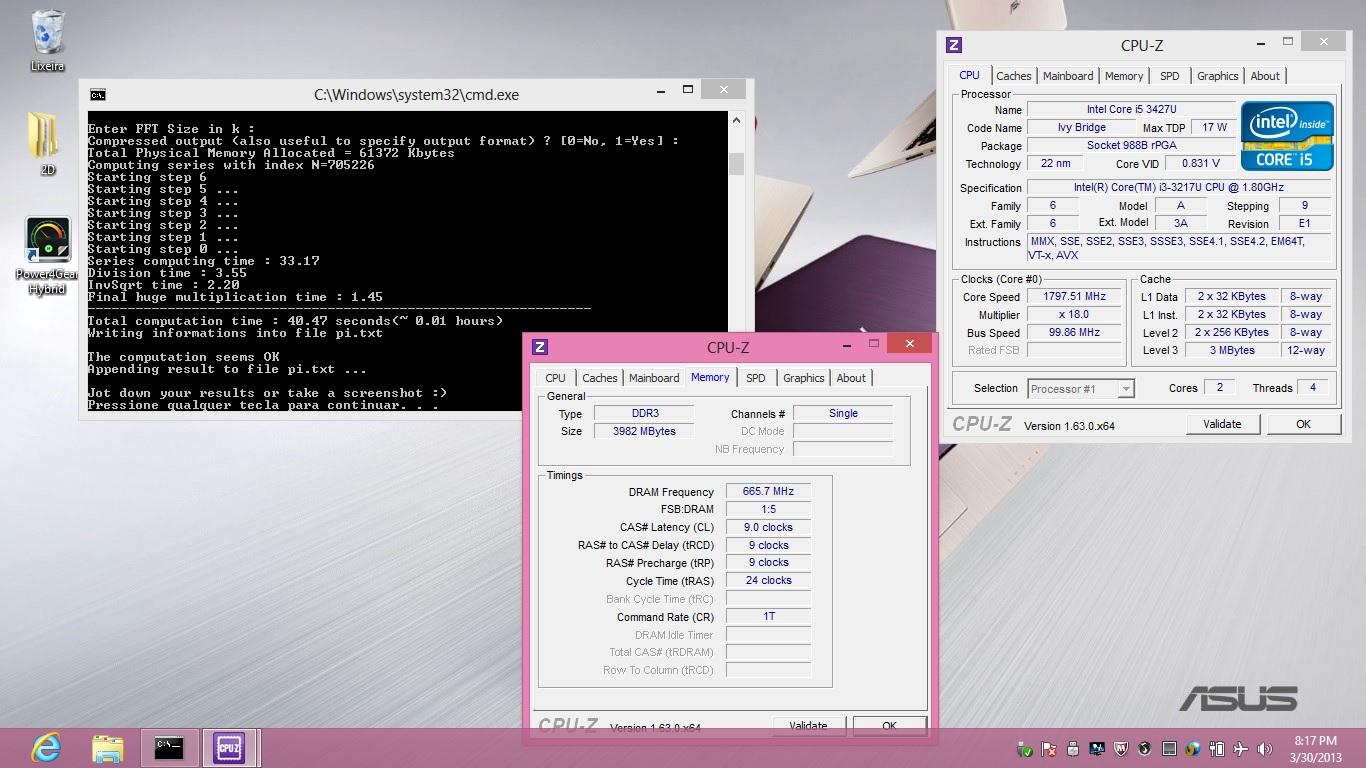The image size is (1366, 768).
Task: Open Memory tab in right CPU-Z window
Action: point(1124,76)
